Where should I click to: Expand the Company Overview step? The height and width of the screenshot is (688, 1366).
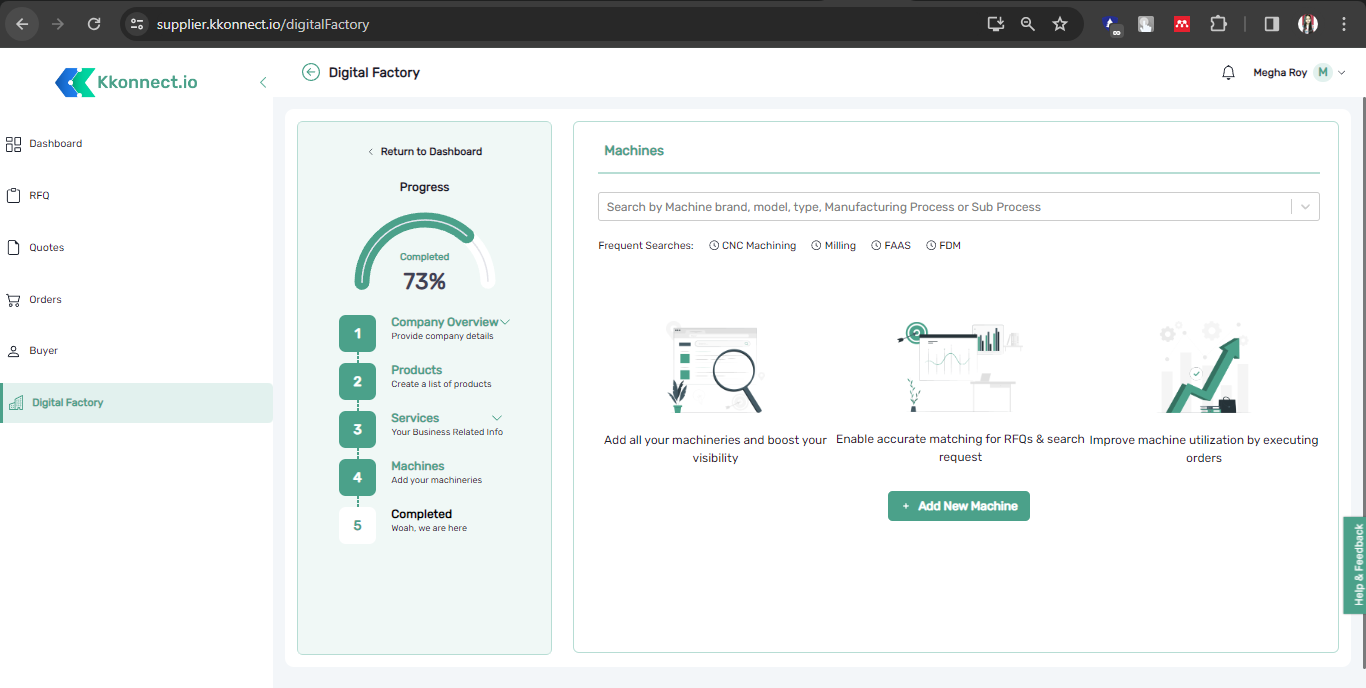pyautogui.click(x=505, y=322)
